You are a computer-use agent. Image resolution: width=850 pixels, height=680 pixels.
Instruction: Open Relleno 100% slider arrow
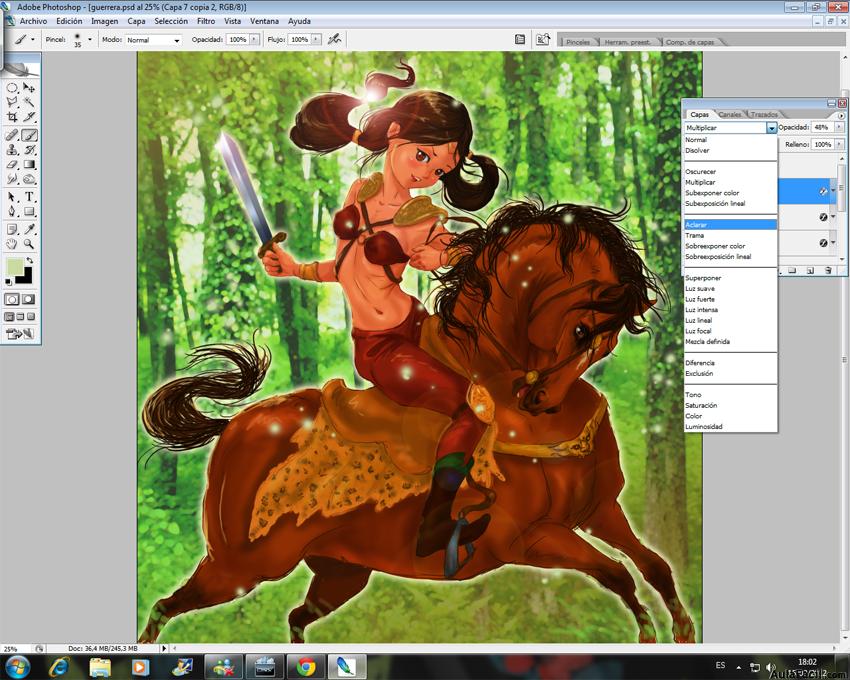point(839,144)
